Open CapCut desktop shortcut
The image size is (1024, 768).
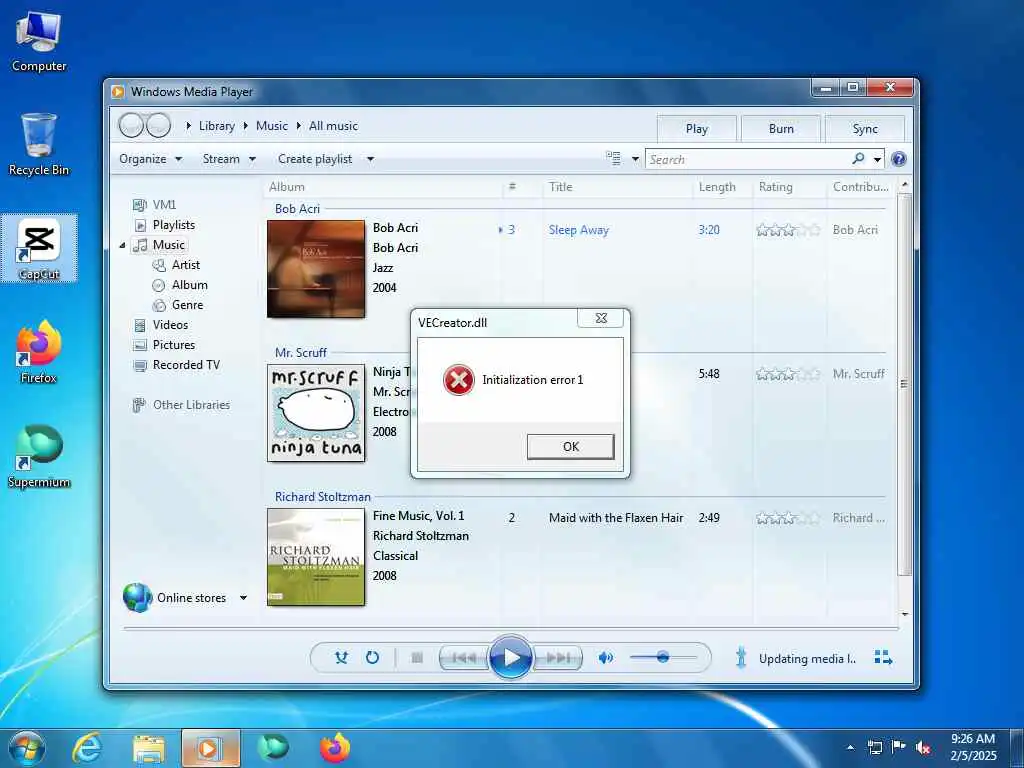39,248
